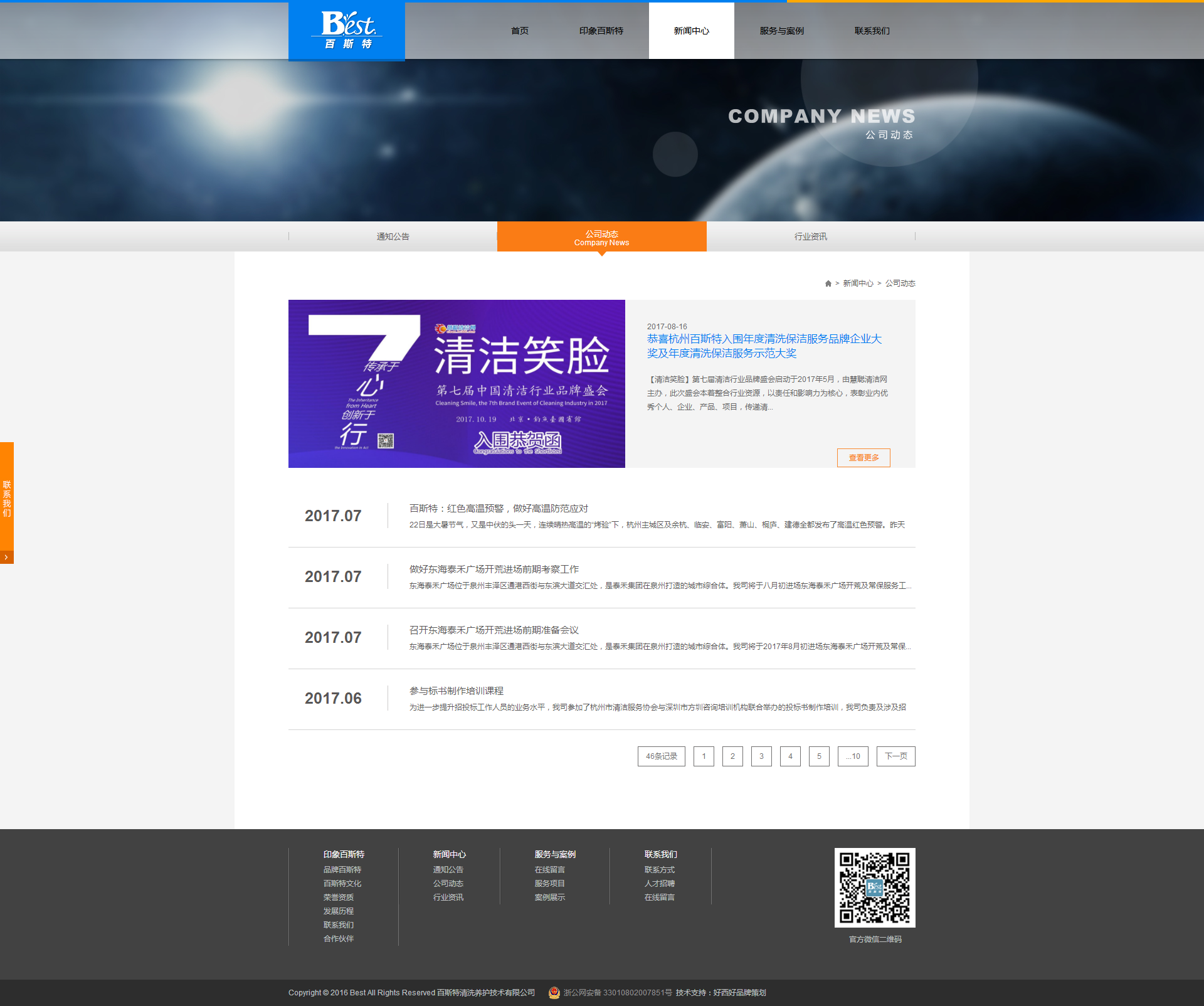Click 人才招聘 in the footer

pyautogui.click(x=659, y=883)
